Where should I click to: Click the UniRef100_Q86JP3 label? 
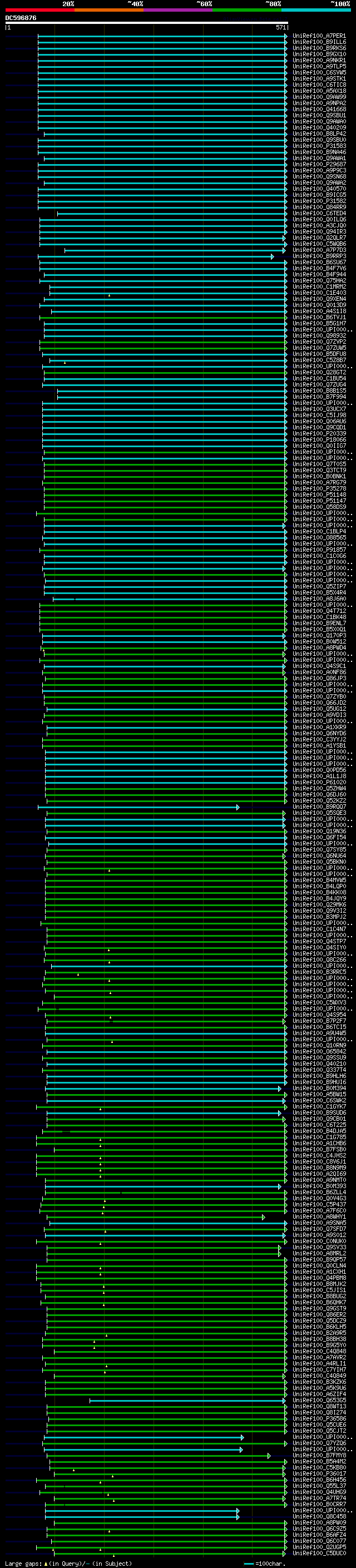point(319,678)
